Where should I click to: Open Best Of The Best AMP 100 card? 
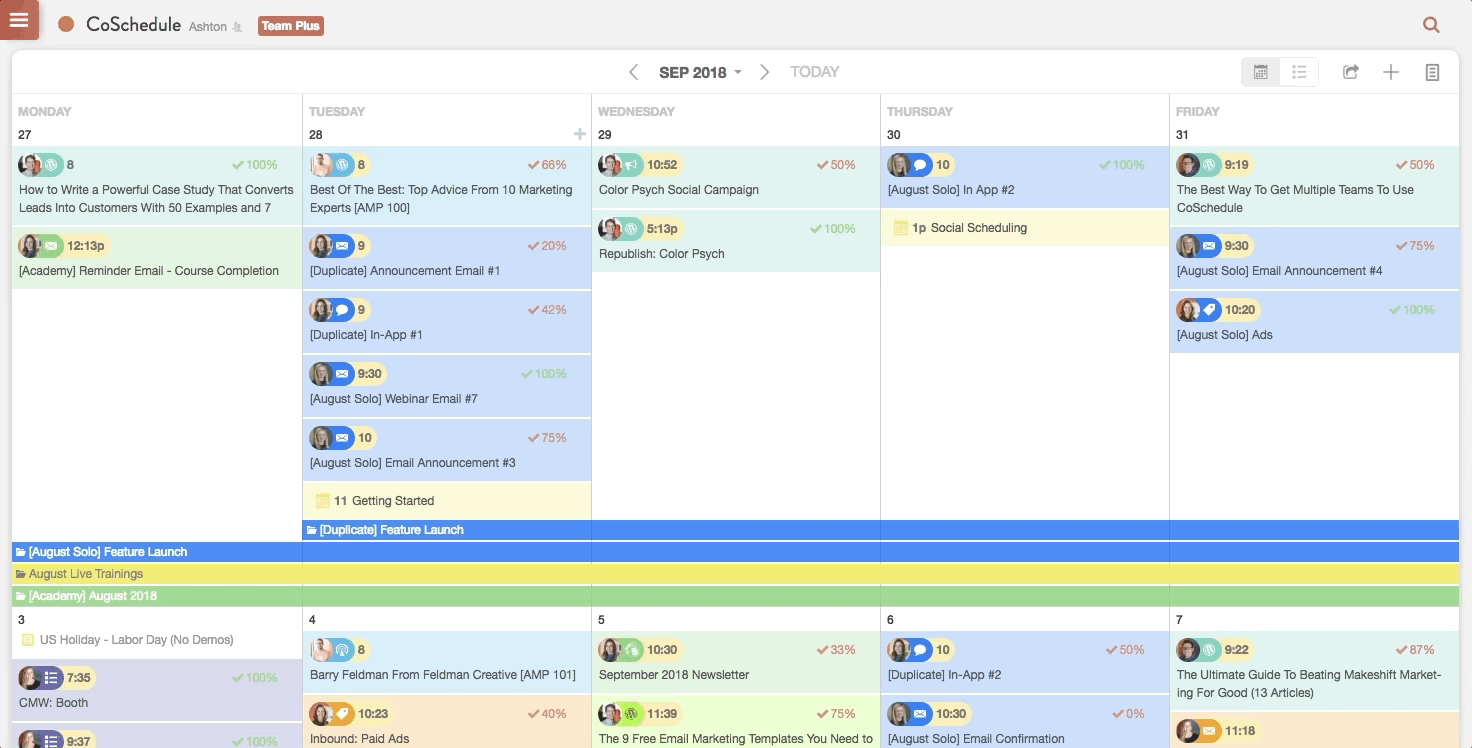click(x=446, y=186)
